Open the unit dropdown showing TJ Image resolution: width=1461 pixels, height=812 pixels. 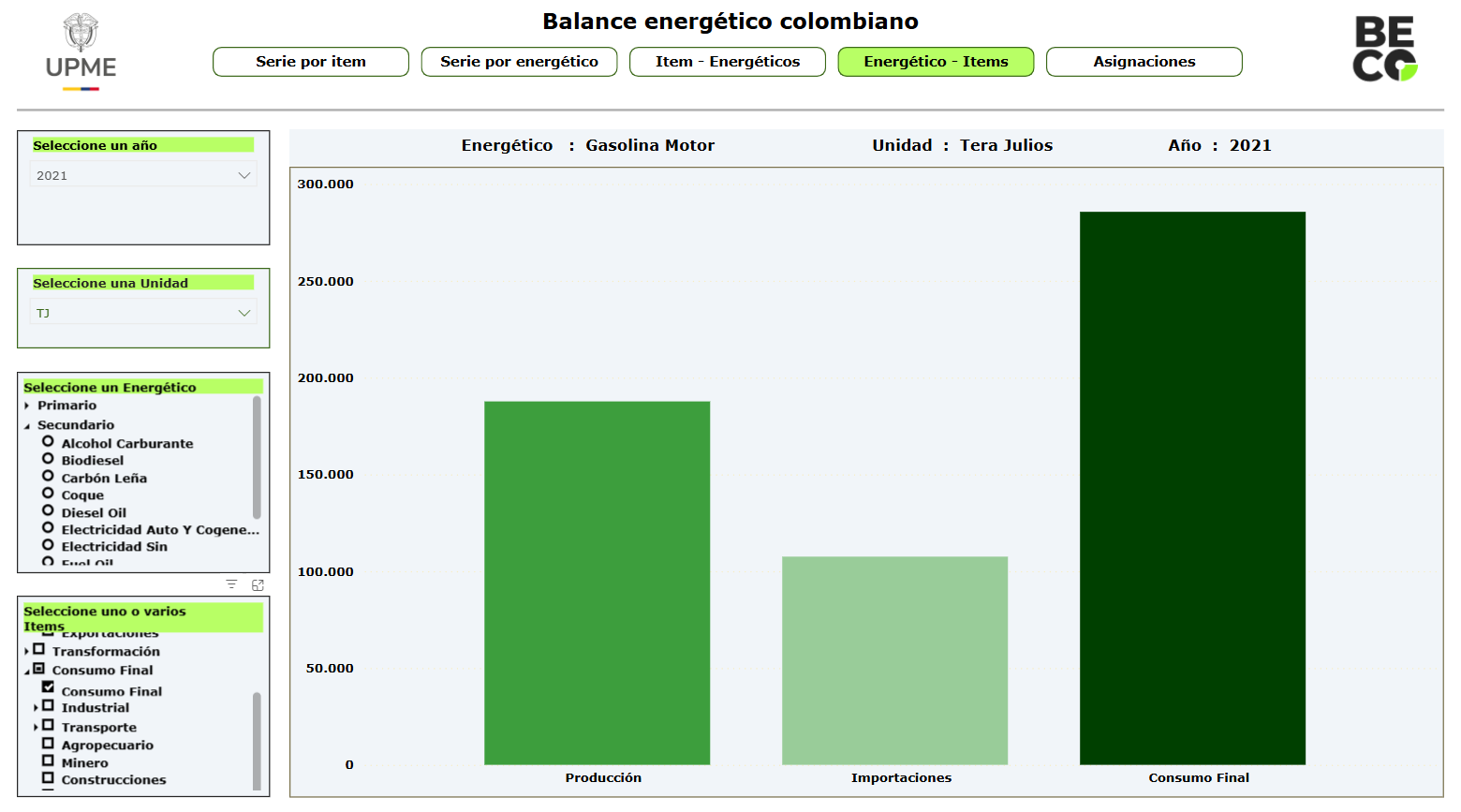tap(143, 313)
